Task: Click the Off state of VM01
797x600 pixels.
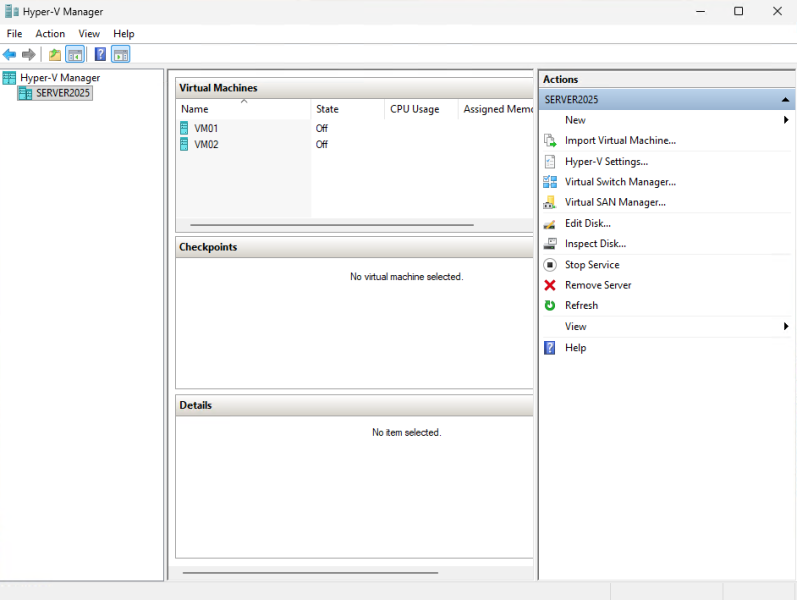Action: (322, 128)
